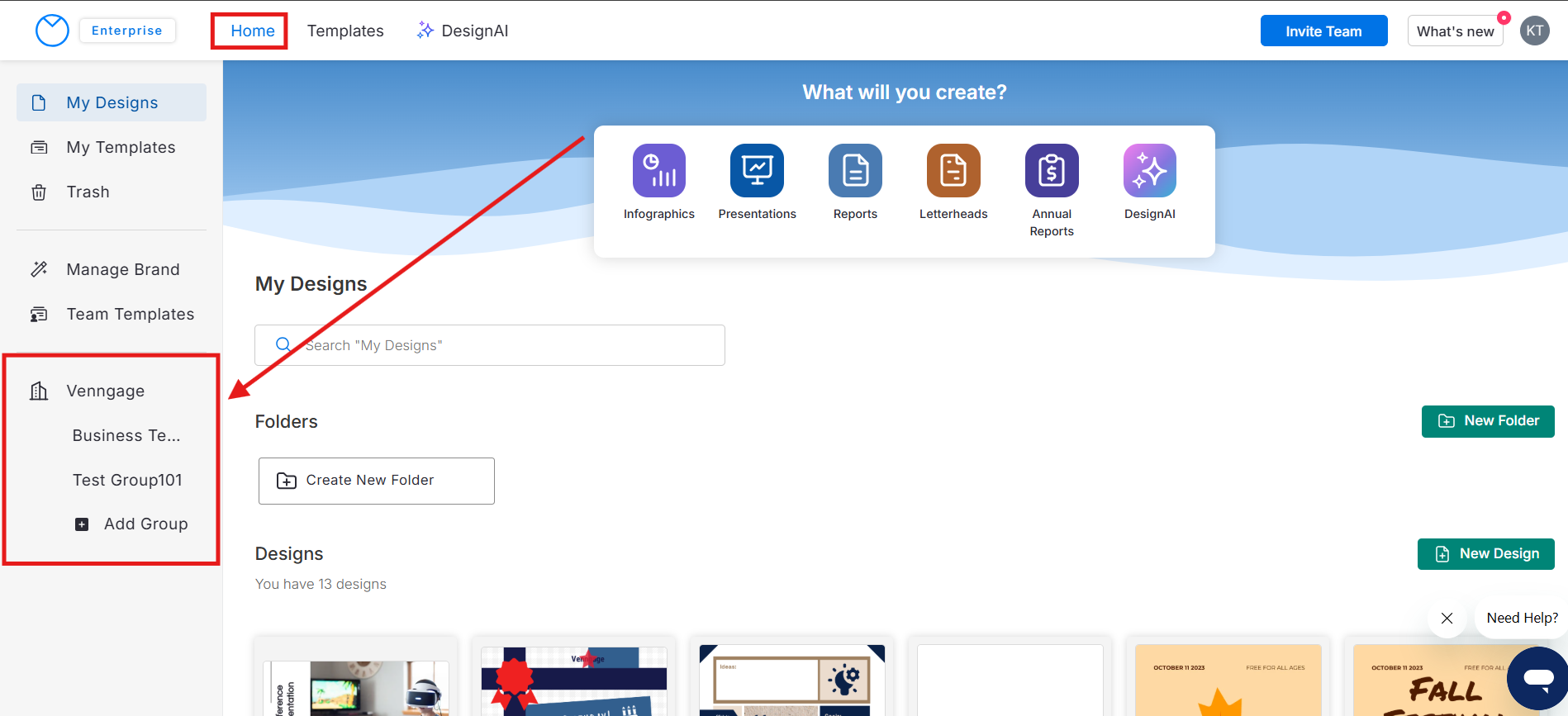Select the Presentations icon
Image resolution: width=1568 pixels, height=716 pixels.
pyautogui.click(x=757, y=171)
